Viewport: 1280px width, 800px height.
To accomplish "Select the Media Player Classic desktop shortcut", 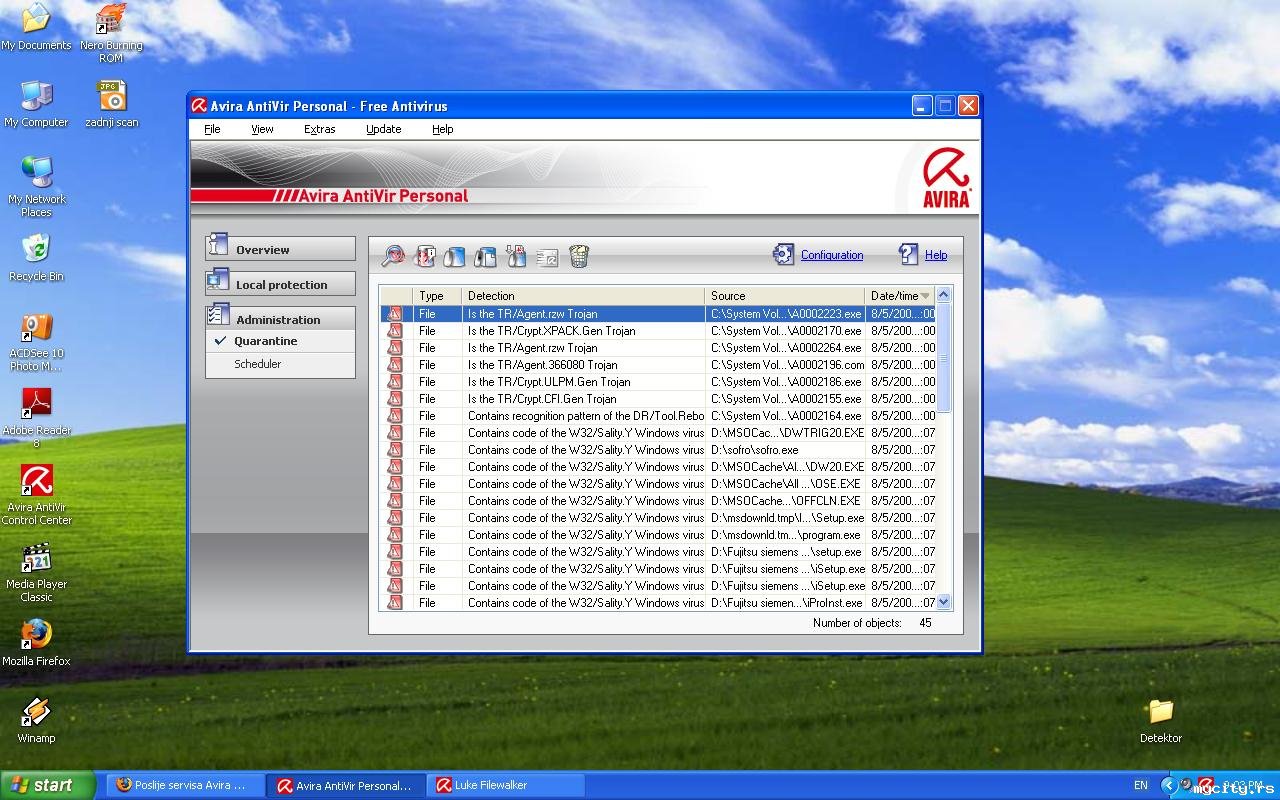I will pos(36,572).
